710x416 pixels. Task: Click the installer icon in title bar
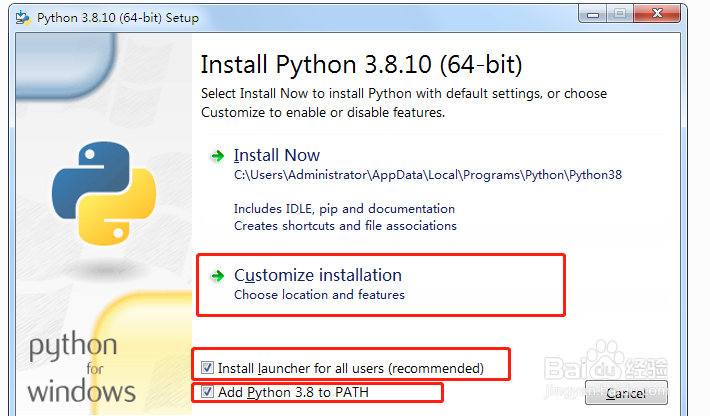tap(23, 18)
